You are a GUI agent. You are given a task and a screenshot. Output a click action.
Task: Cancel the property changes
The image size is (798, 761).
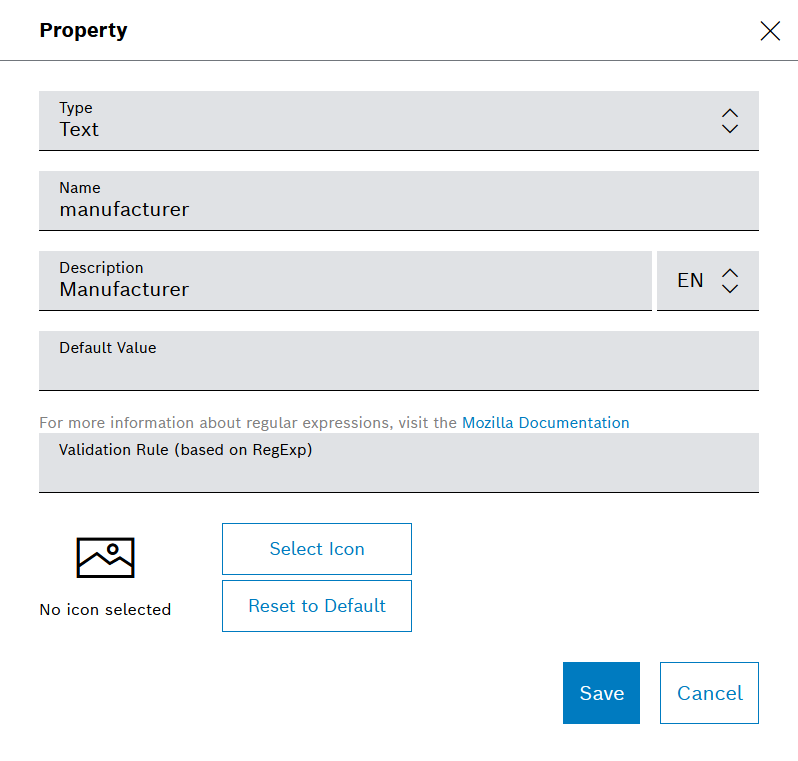(x=709, y=693)
